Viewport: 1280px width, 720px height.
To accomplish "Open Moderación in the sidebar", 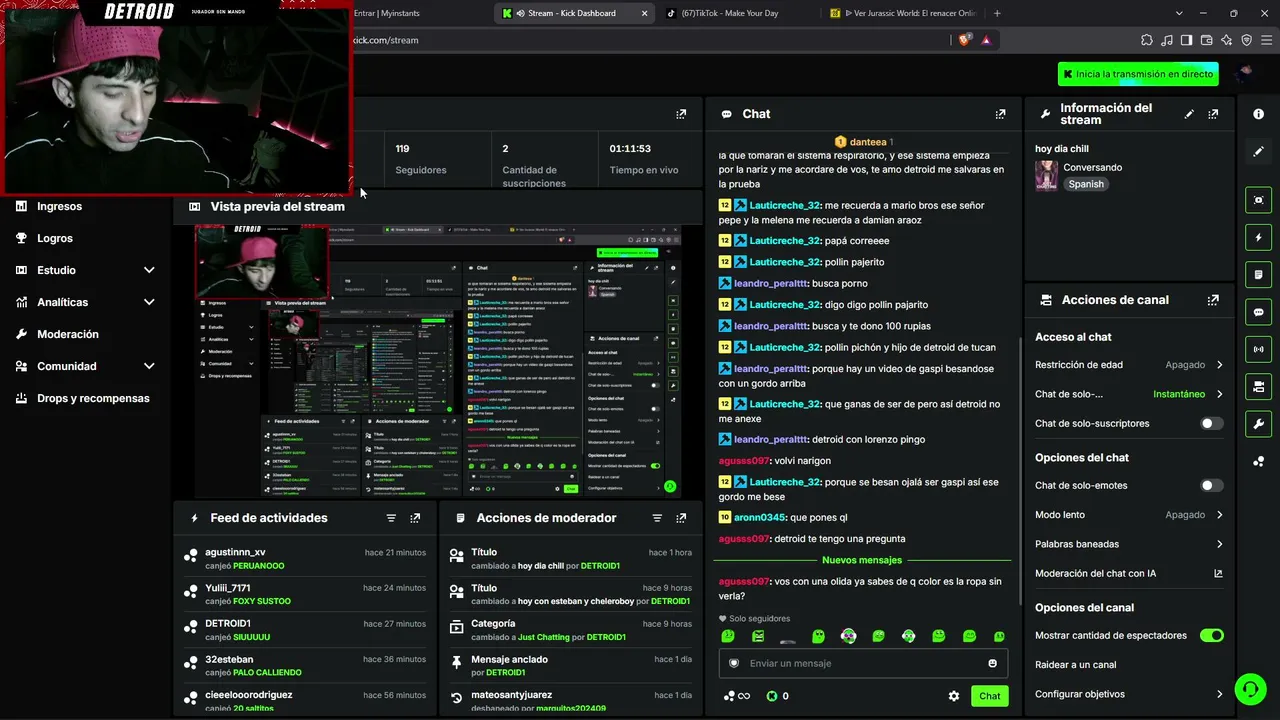I will pyautogui.click(x=68, y=334).
